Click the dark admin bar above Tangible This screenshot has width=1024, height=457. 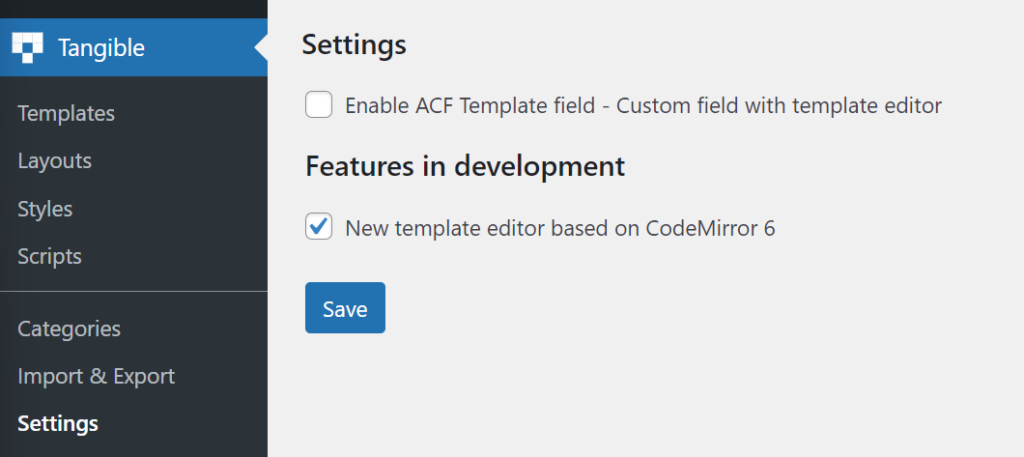134,9
